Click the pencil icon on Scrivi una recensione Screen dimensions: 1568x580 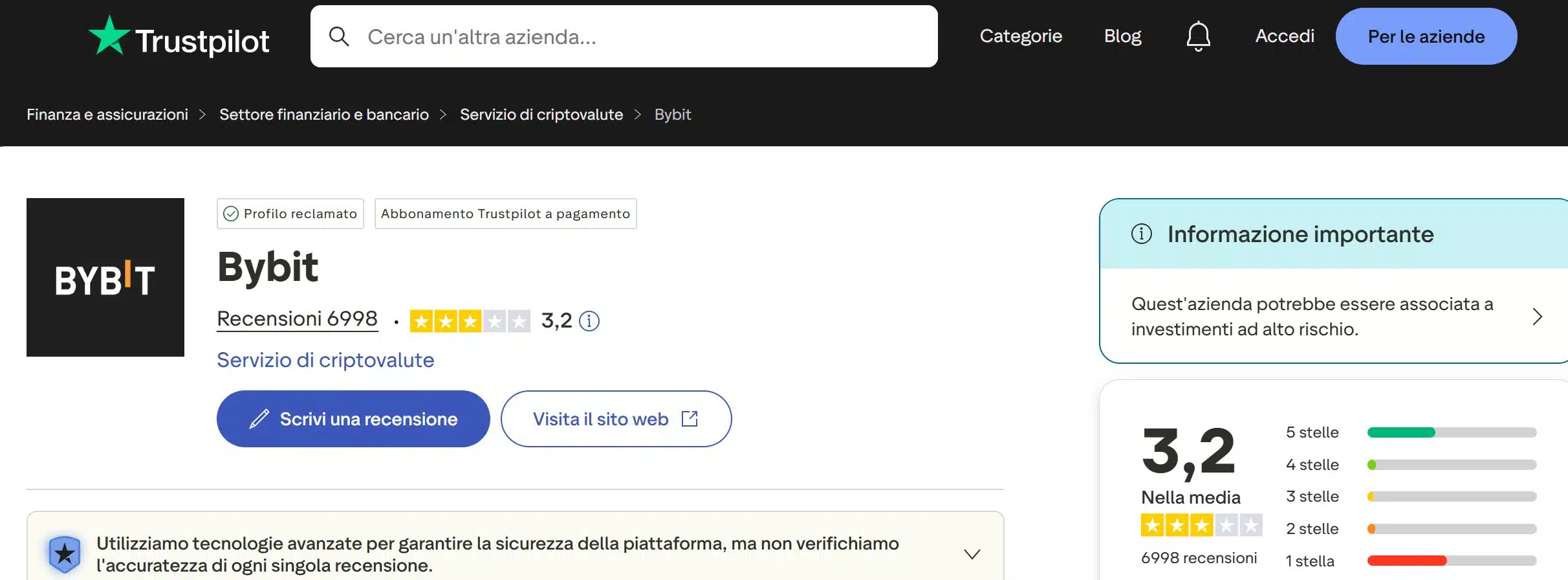[x=259, y=419]
